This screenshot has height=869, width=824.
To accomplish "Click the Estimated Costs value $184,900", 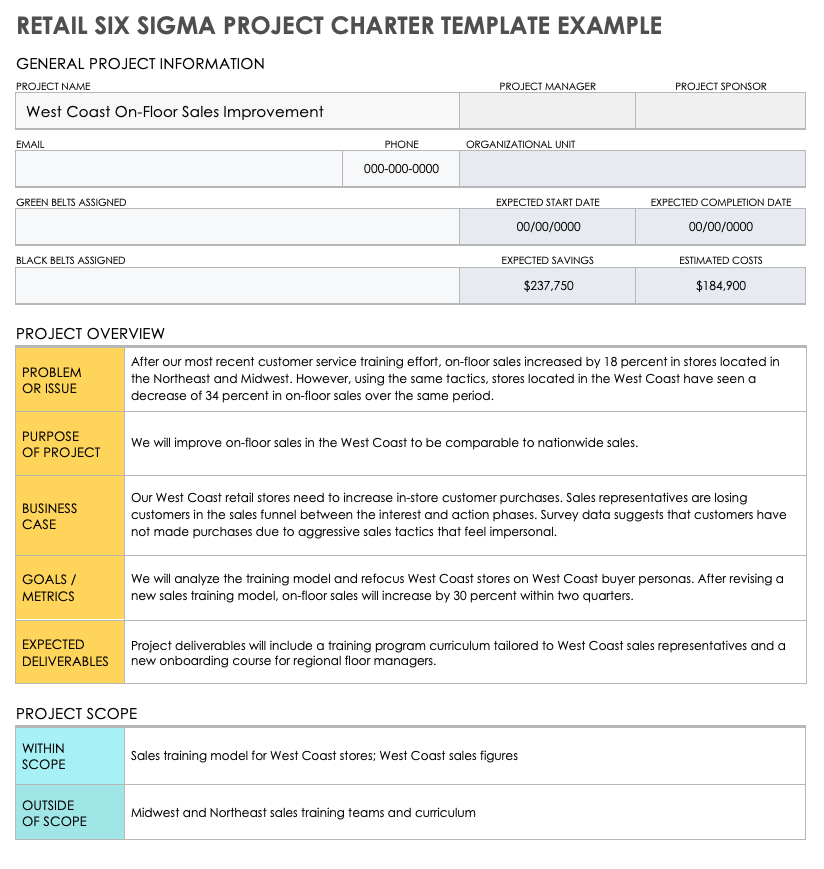I will [x=720, y=286].
